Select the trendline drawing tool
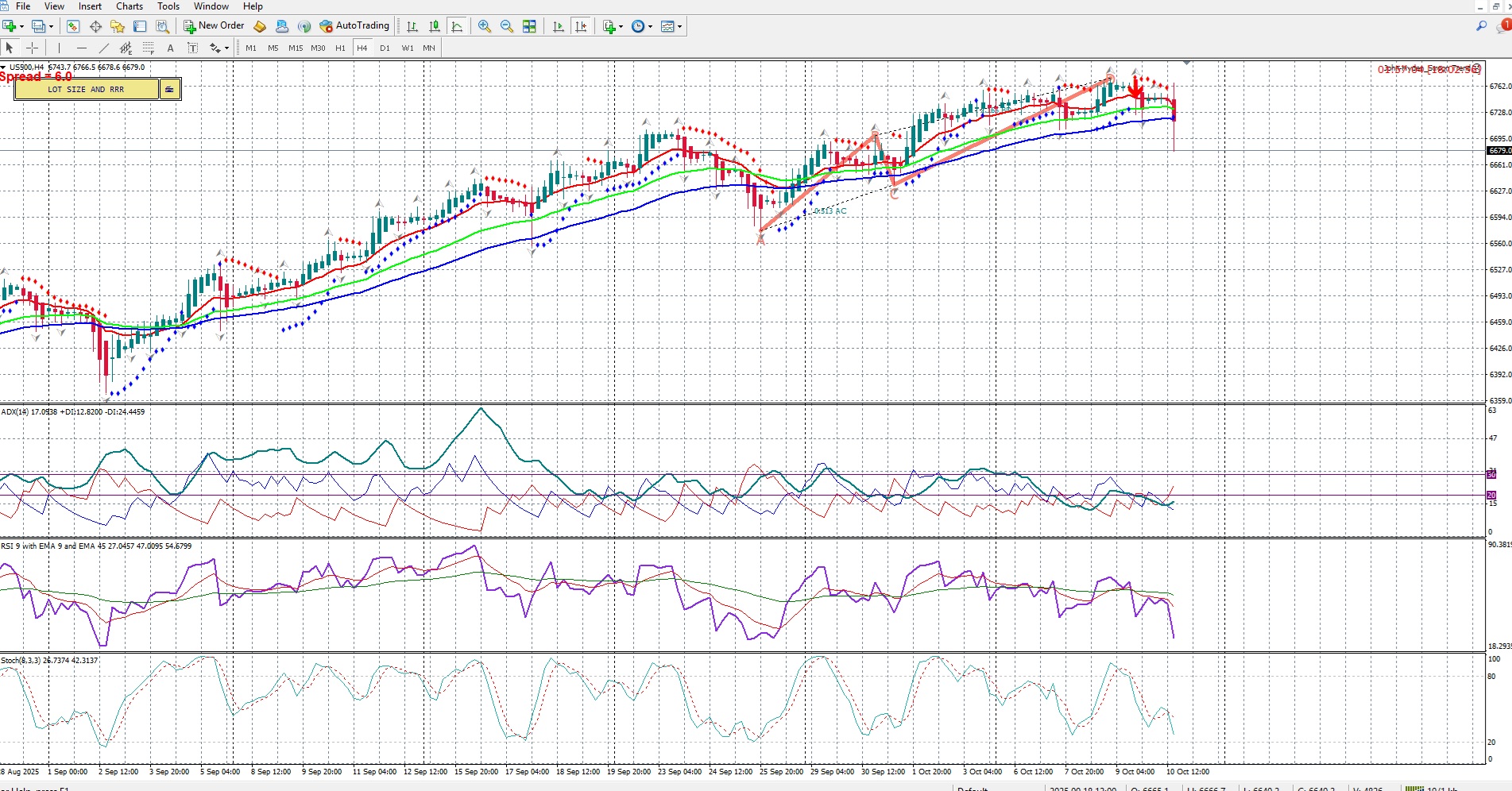The width and height of the screenshot is (1512, 791). (x=103, y=48)
